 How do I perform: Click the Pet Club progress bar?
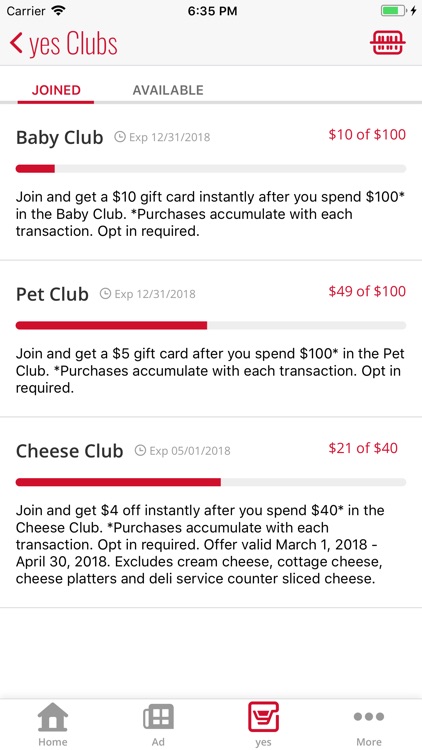tap(211, 325)
